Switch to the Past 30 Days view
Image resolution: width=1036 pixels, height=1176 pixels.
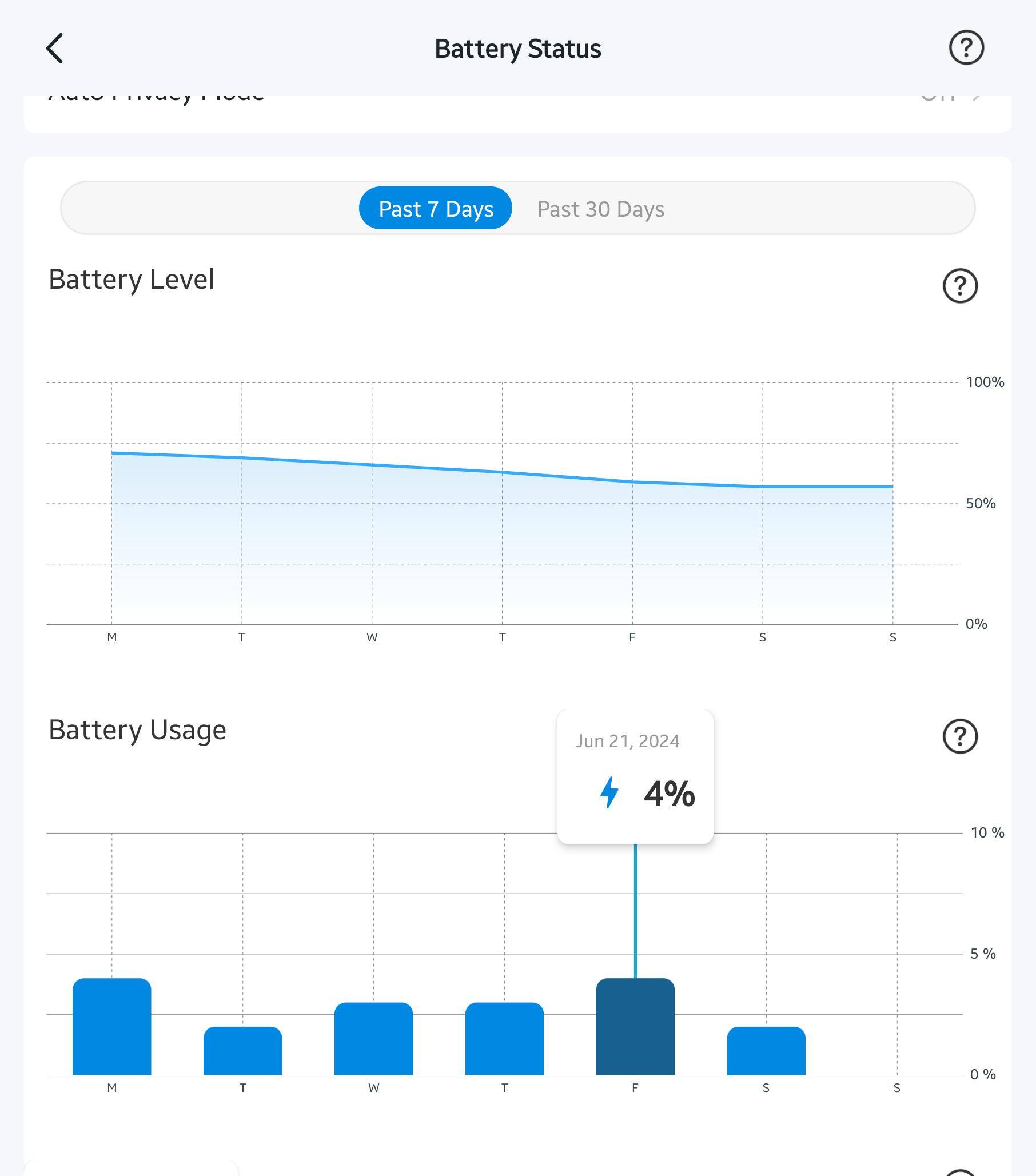coord(600,208)
